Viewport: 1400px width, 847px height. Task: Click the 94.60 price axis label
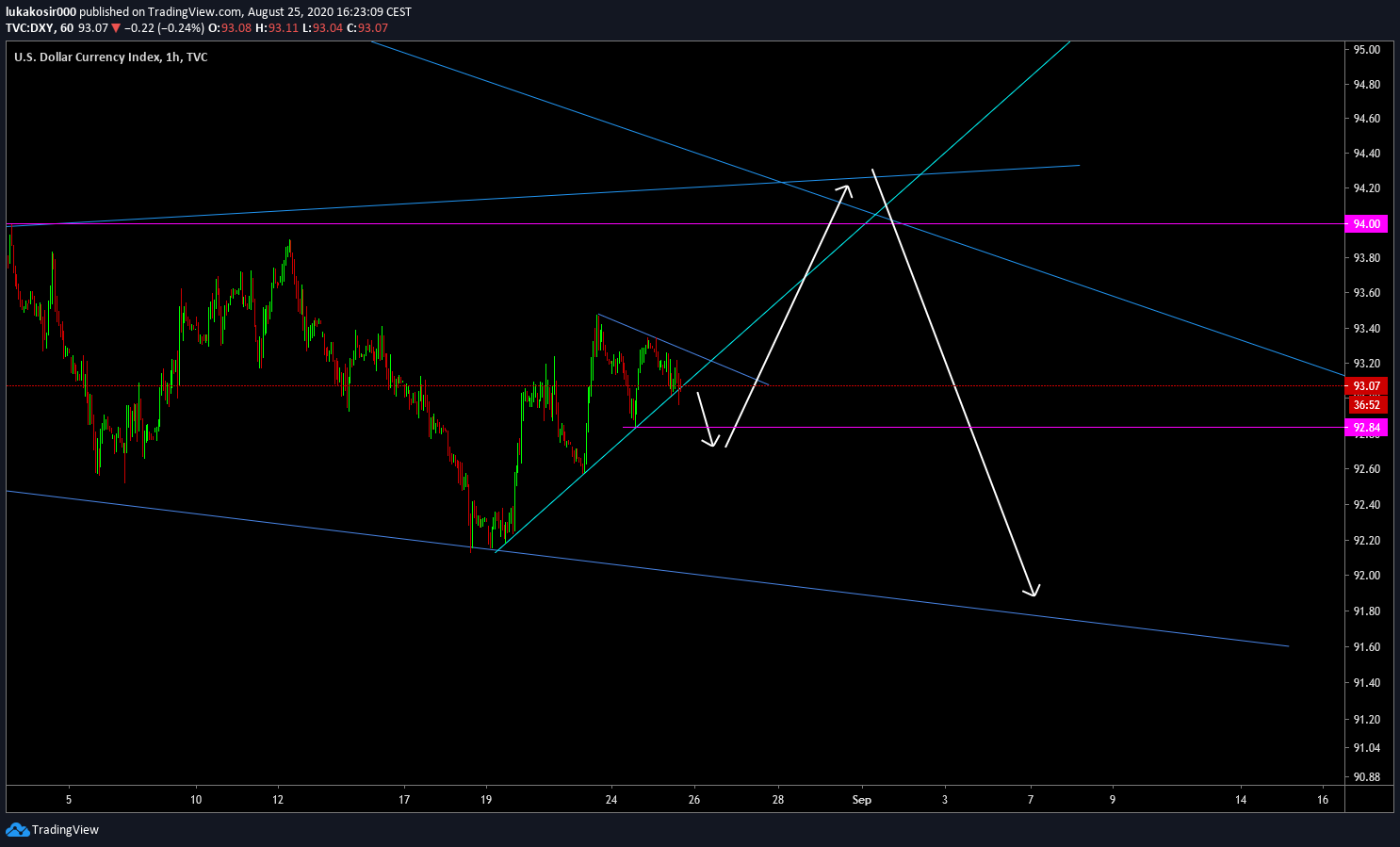[1367, 119]
